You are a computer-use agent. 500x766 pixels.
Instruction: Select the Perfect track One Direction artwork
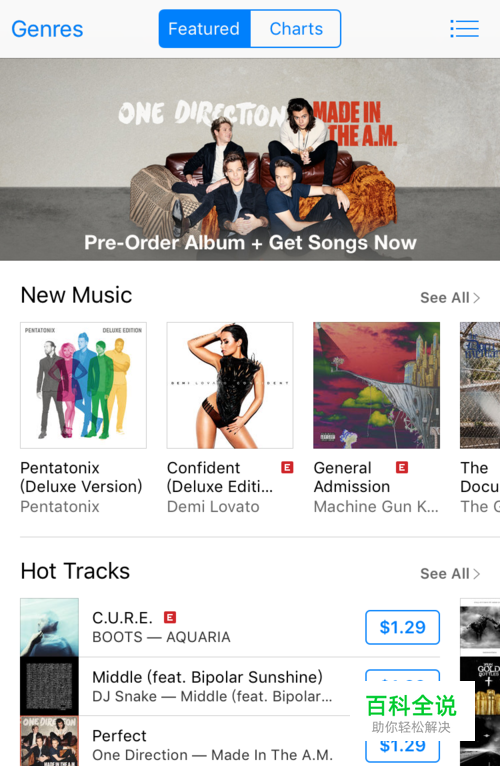[49, 741]
